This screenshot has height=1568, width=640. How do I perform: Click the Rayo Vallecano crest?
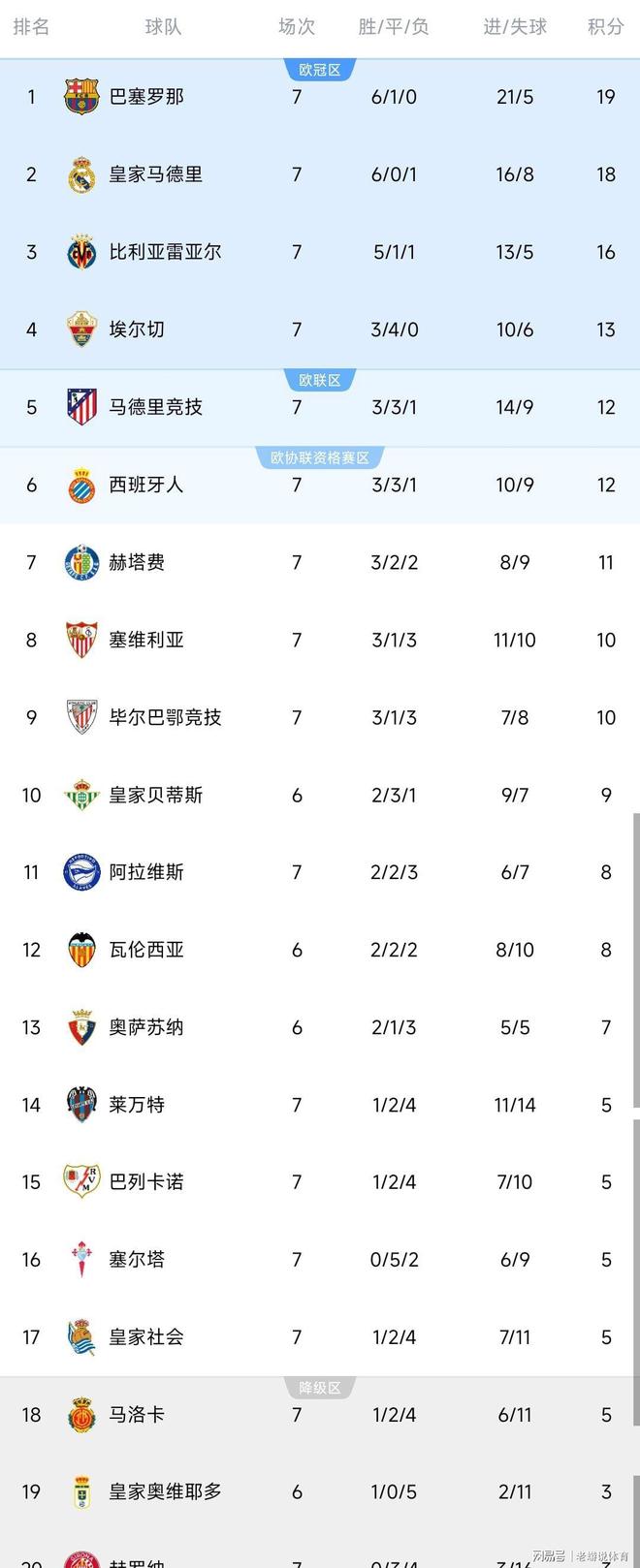(81, 1182)
